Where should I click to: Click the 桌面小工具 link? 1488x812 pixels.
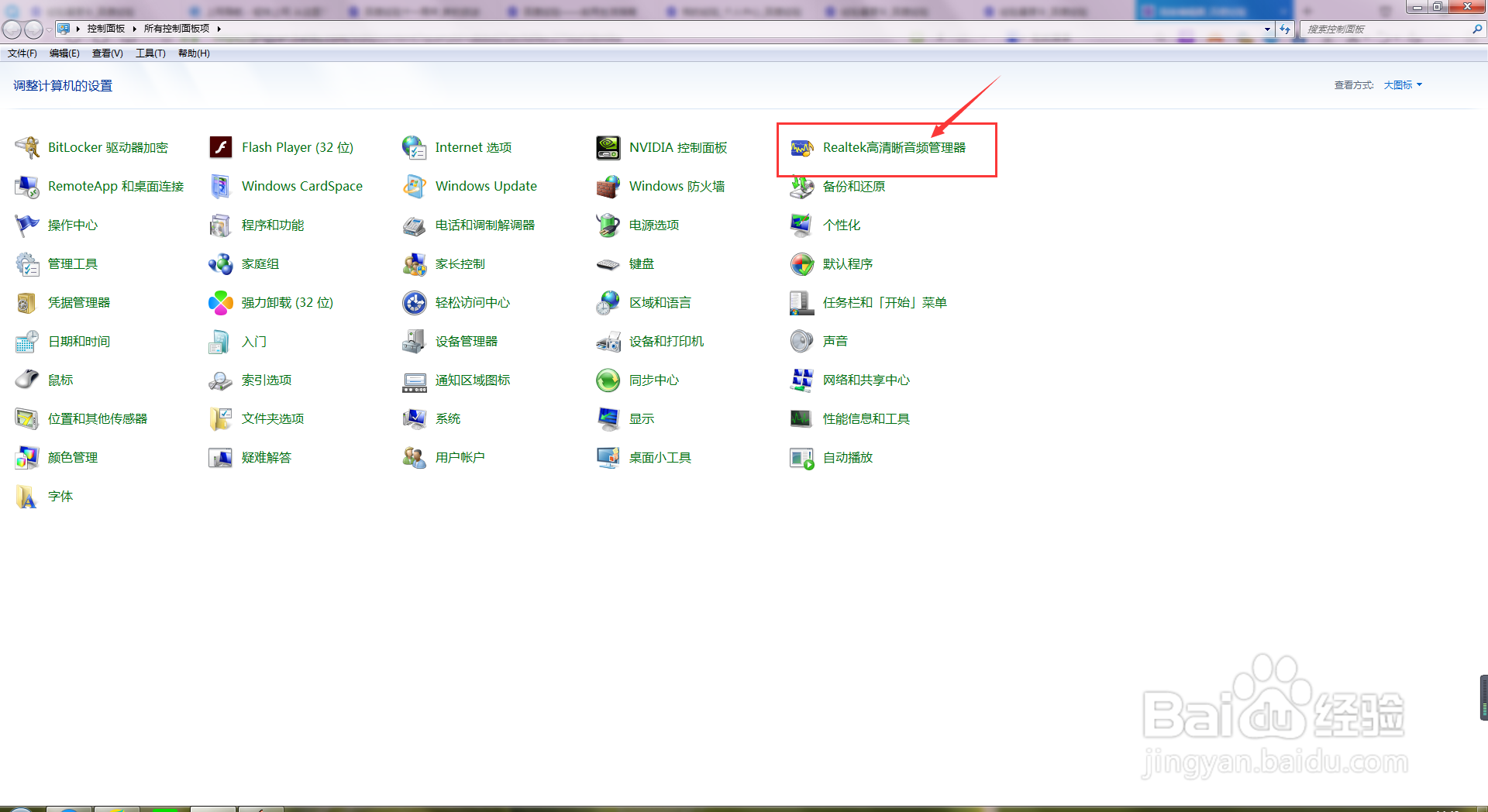(660, 457)
